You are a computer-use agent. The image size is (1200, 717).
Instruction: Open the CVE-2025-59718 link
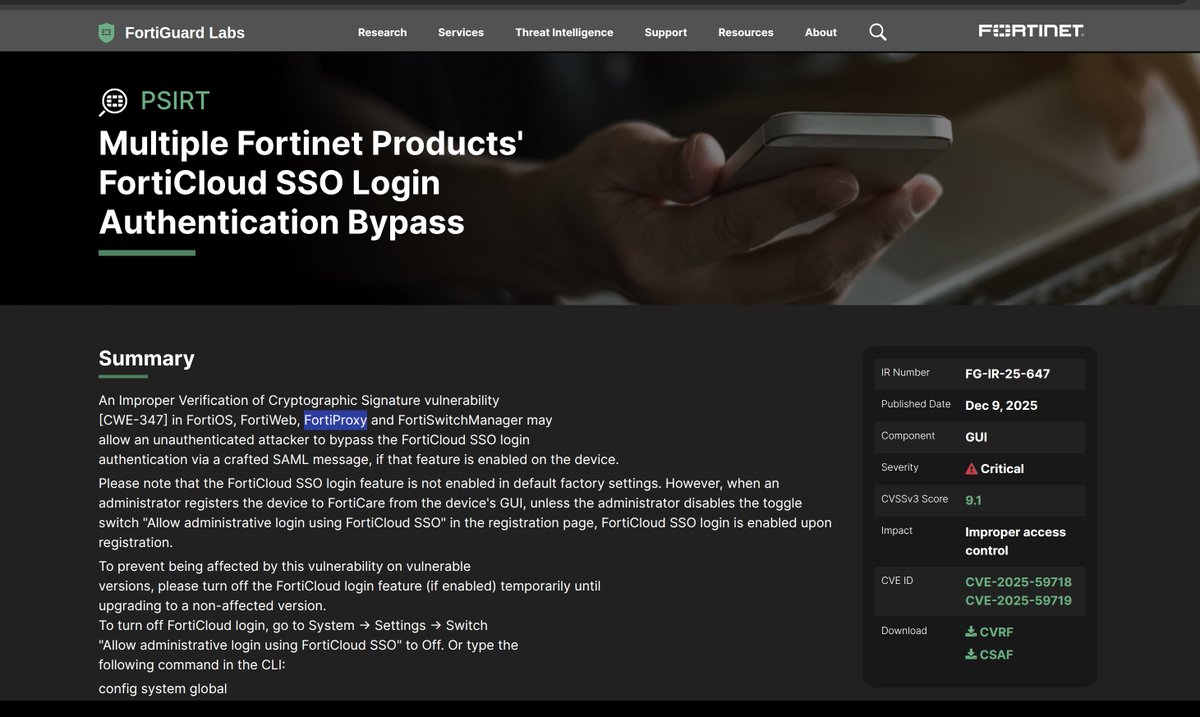tap(1018, 582)
